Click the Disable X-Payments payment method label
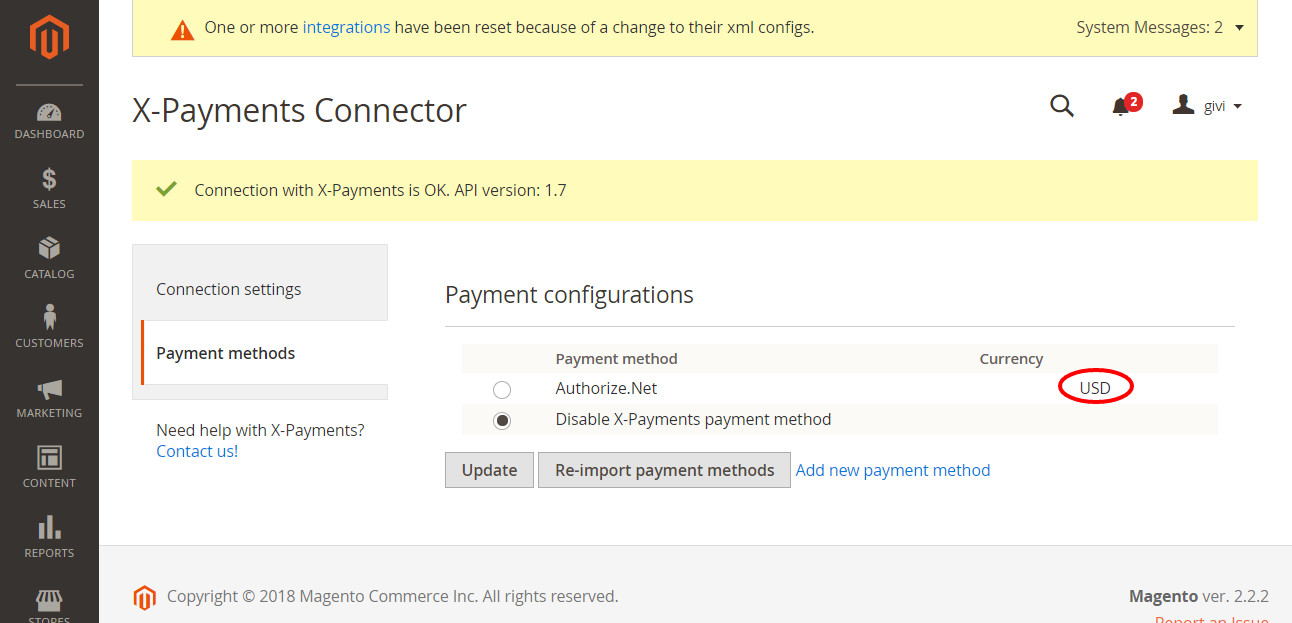The image size is (1292, 623). point(693,419)
